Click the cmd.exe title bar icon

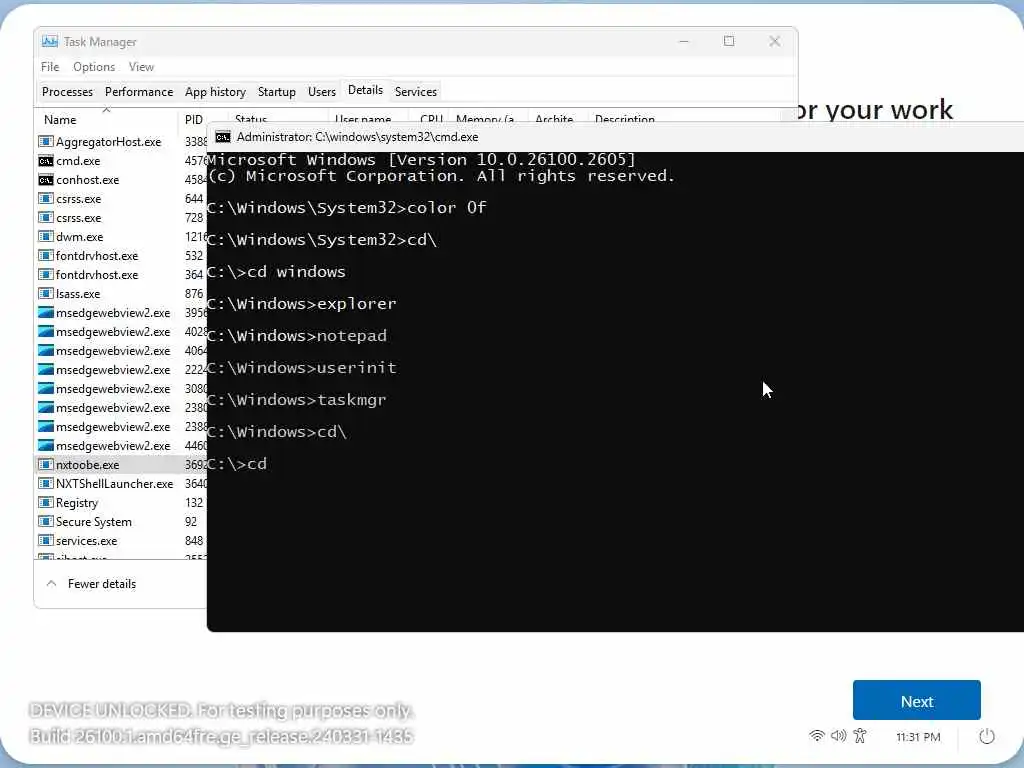[223, 137]
